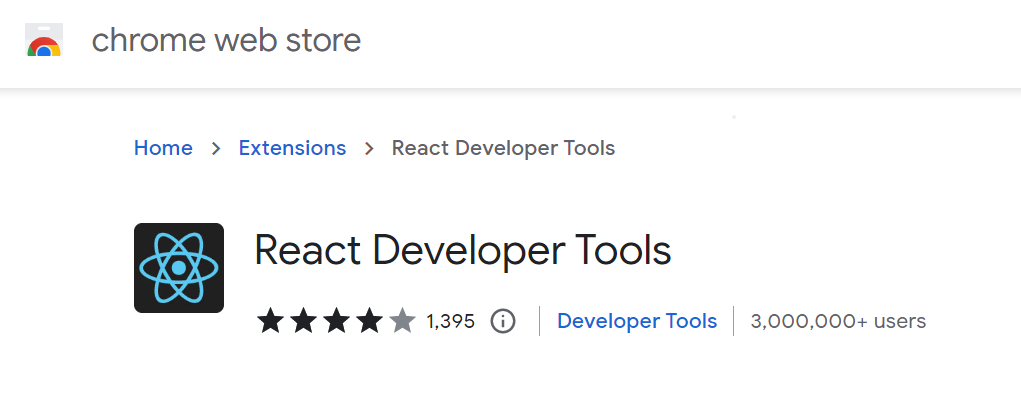Open the Developer Tools category link

[x=637, y=321]
